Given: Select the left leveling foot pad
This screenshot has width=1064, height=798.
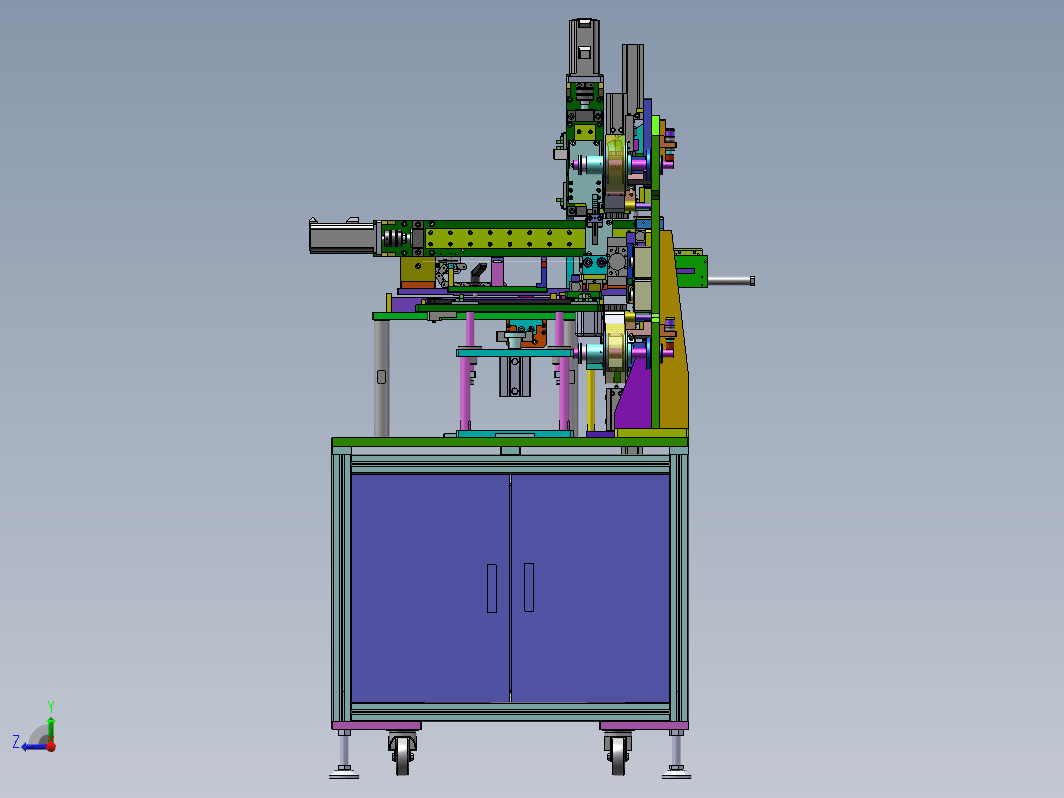Looking at the screenshot, I should click(x=344, y=773).
